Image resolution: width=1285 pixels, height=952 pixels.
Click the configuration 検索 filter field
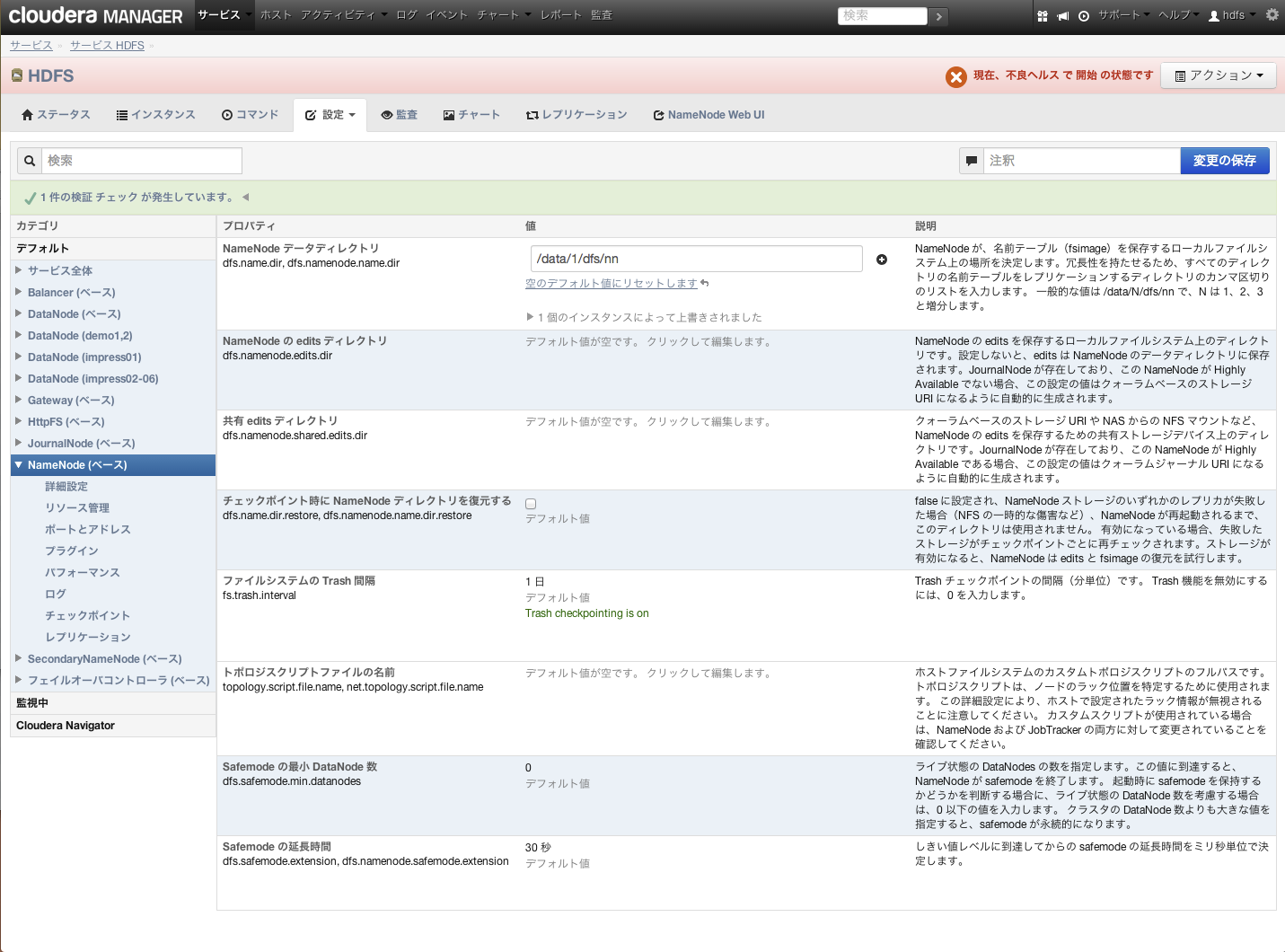pyautogui.click(x=142, y=161)
